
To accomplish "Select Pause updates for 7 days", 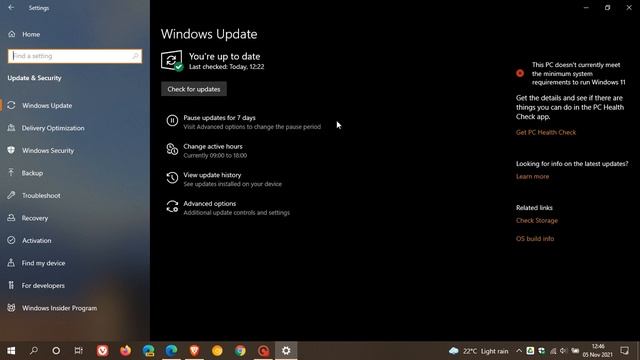I will [x=219, y=118].
